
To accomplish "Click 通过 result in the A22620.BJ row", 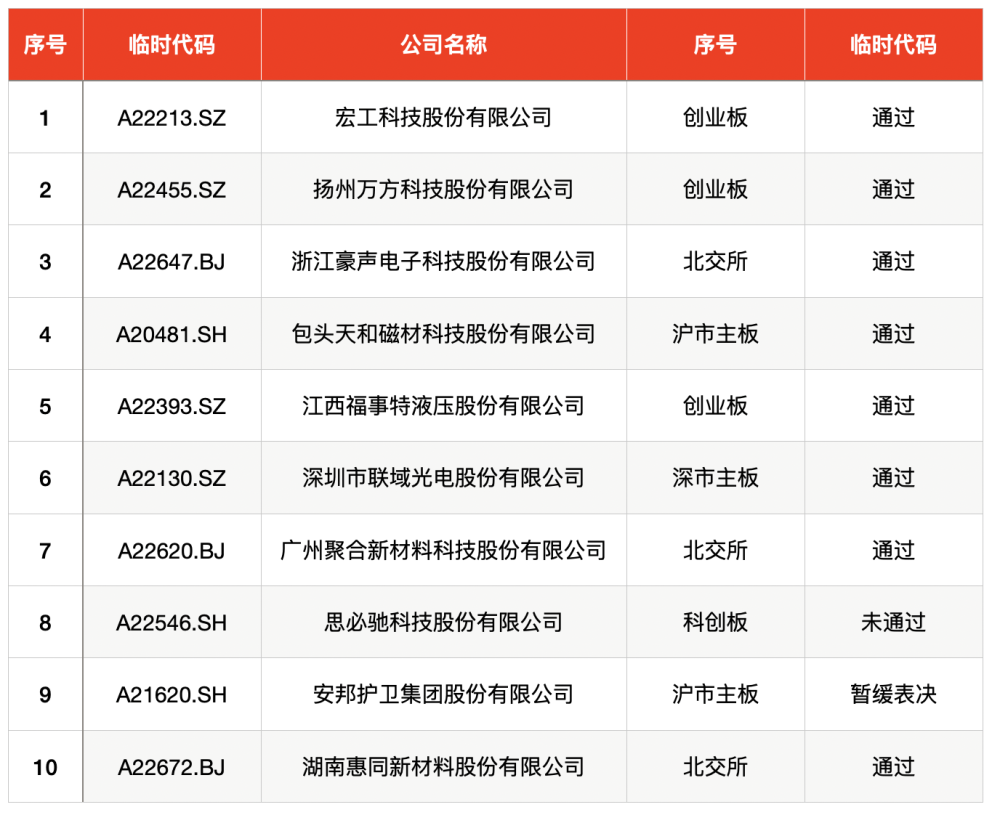I will click(893, 550).
